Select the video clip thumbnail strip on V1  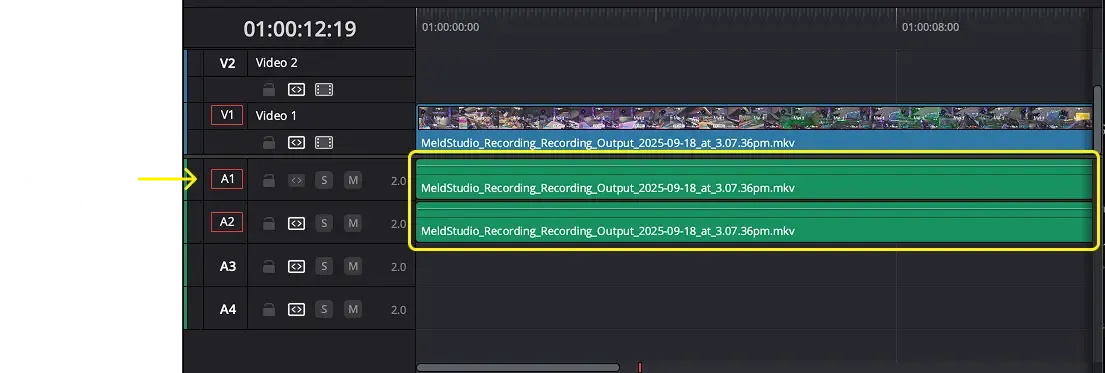point(755,118)
